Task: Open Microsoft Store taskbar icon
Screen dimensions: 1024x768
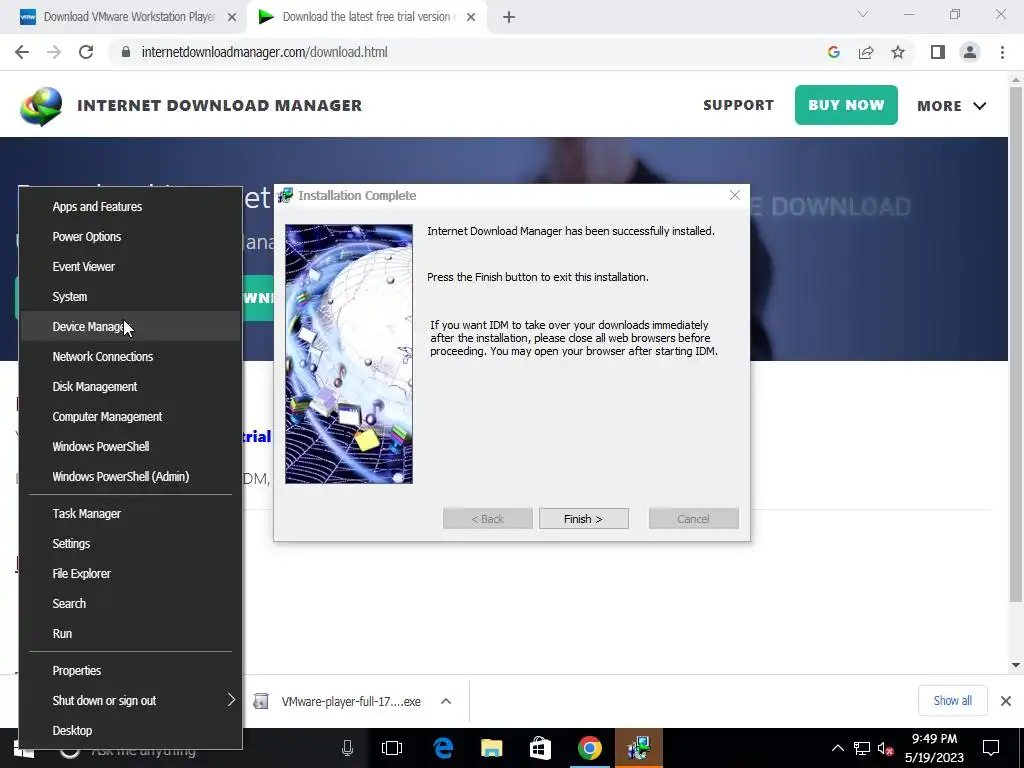Action: [x=540, y=748]
